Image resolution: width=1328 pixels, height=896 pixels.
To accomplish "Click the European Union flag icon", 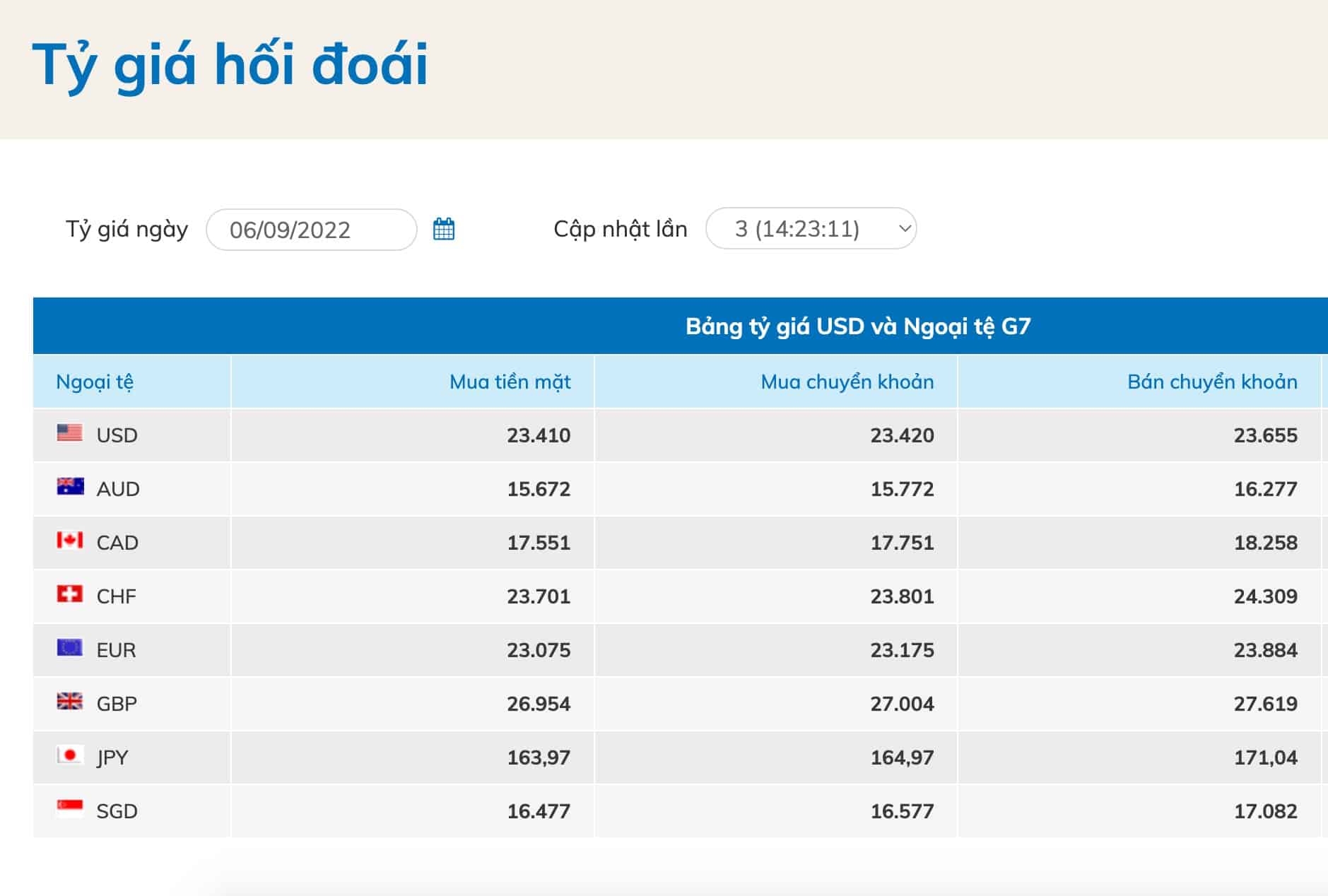I will pyautogui.click(x=70, y=647).
